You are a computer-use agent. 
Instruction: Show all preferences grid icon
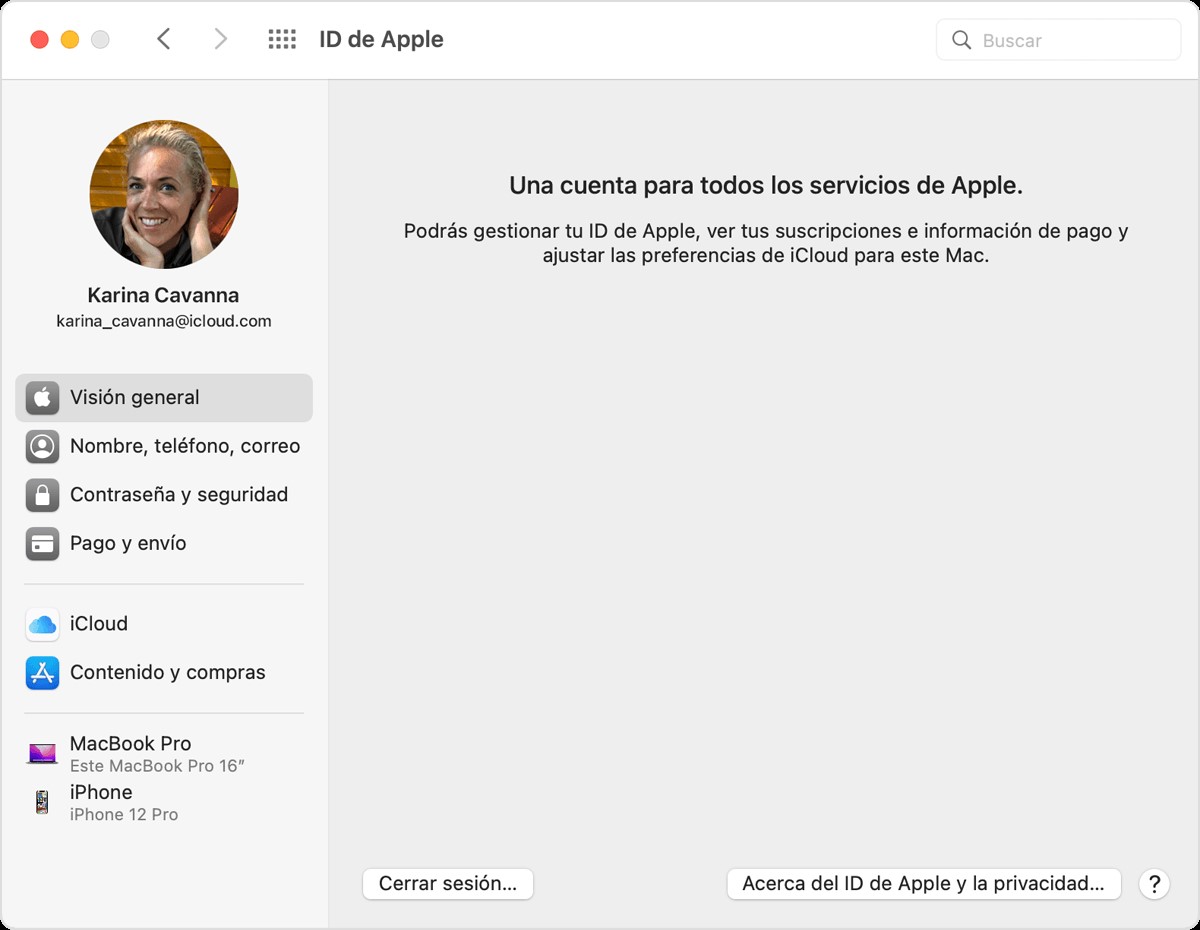(x=282, y=39)
